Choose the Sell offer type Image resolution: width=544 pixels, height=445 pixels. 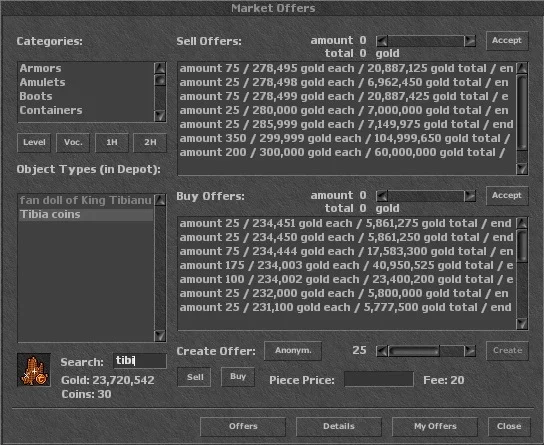[x=194, y=377]
